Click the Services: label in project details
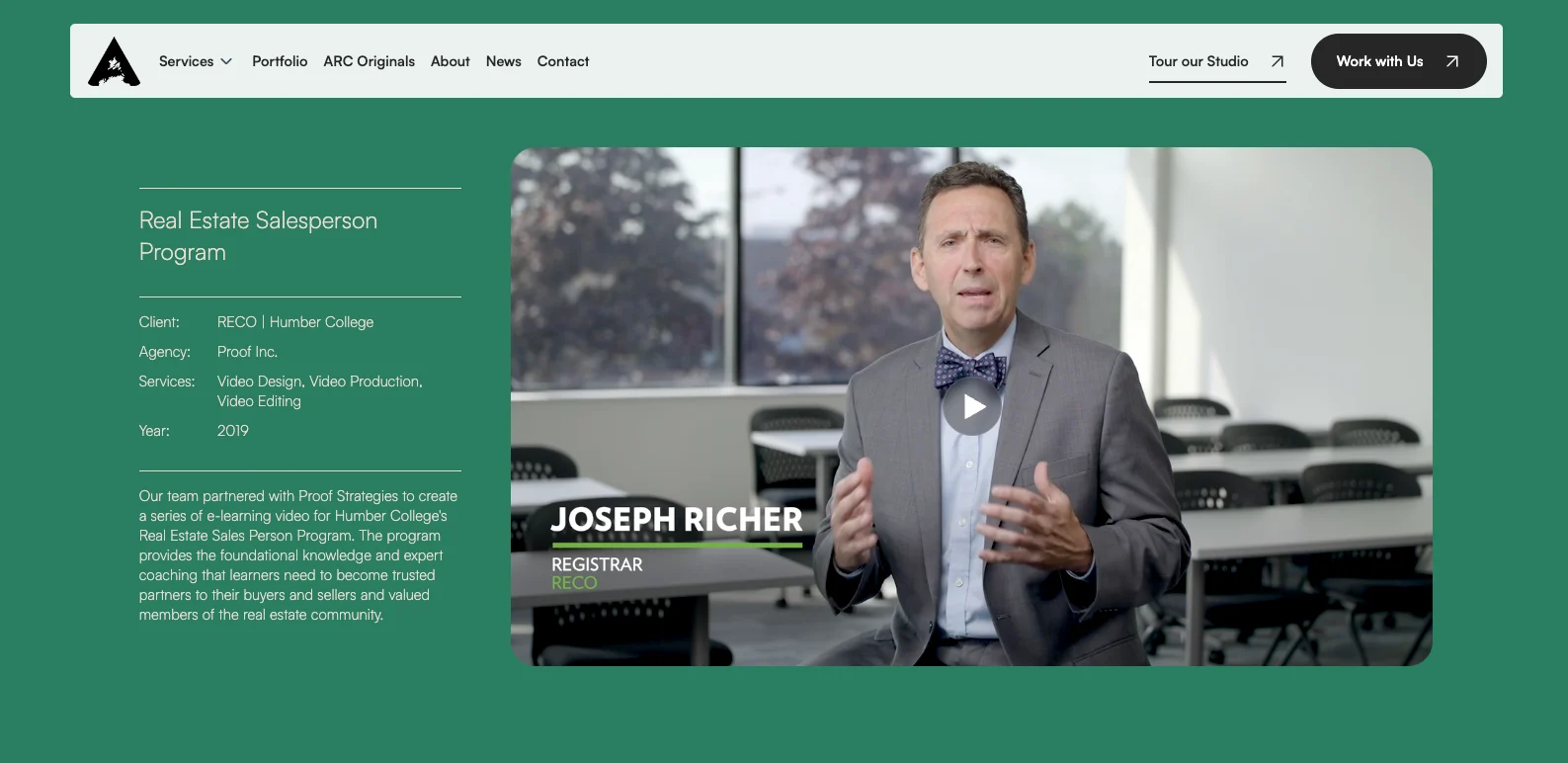The width and height of the screenshot is (1568, 763). pos(167,381)
